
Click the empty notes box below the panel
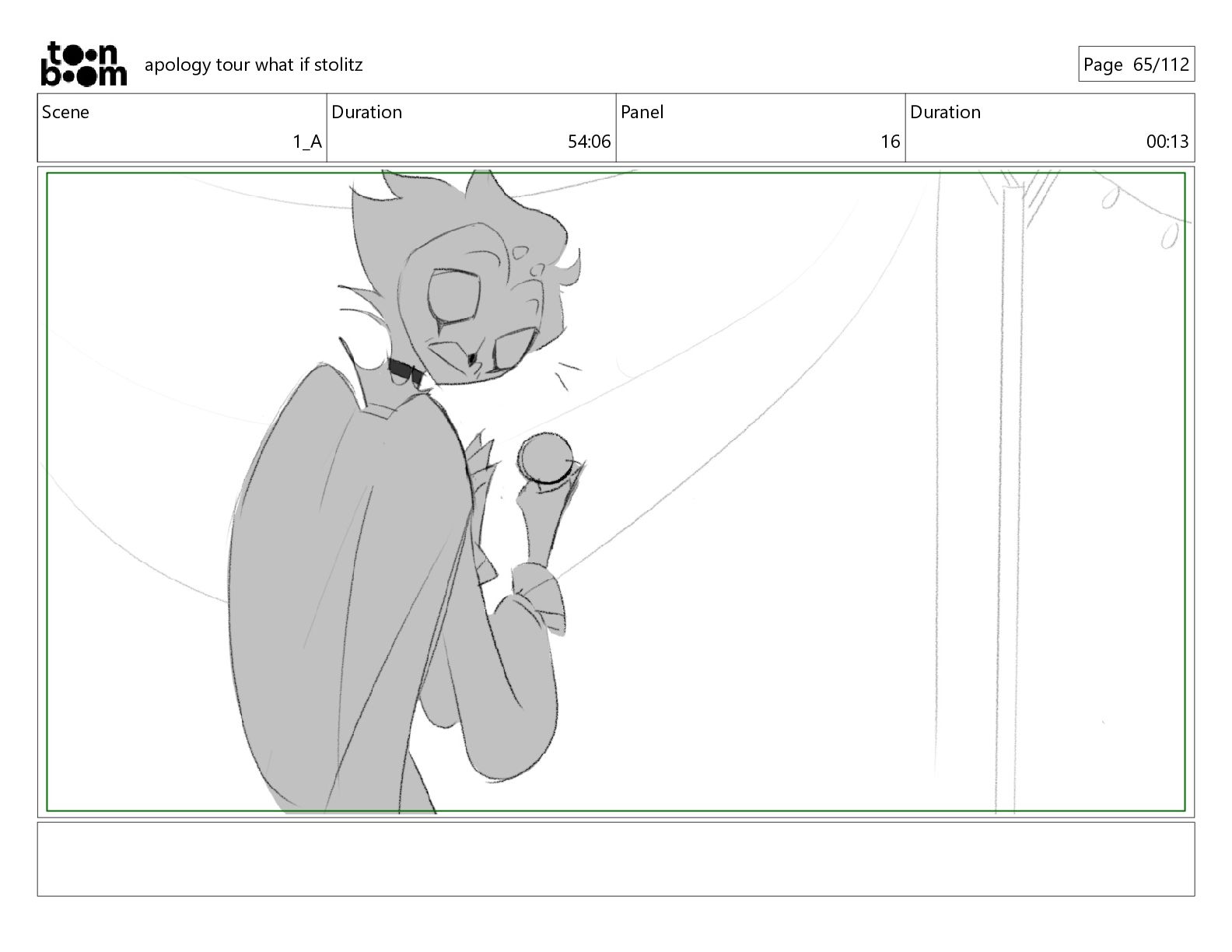pos(616,859)
